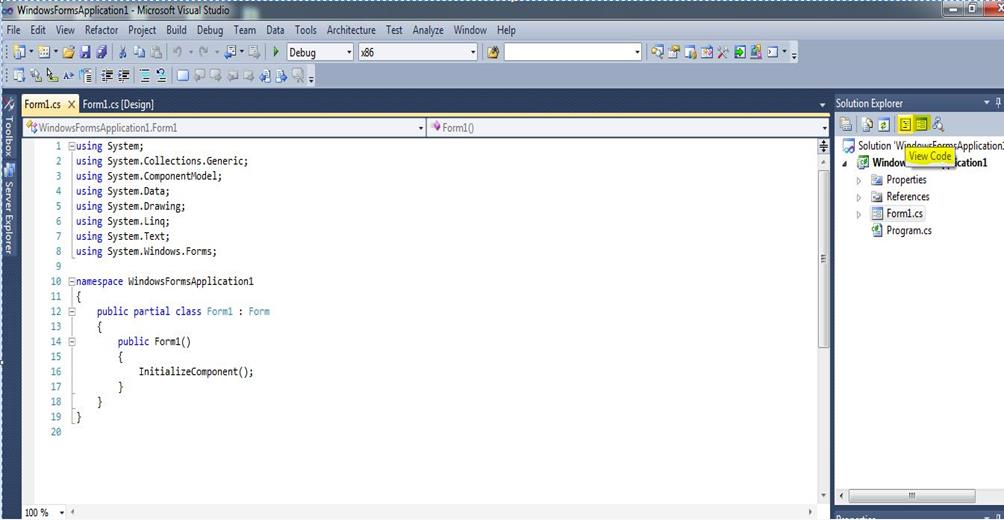1004x520 pixels.
Task: Click the New Project toolbar icon
Action: tap(19, 53)
